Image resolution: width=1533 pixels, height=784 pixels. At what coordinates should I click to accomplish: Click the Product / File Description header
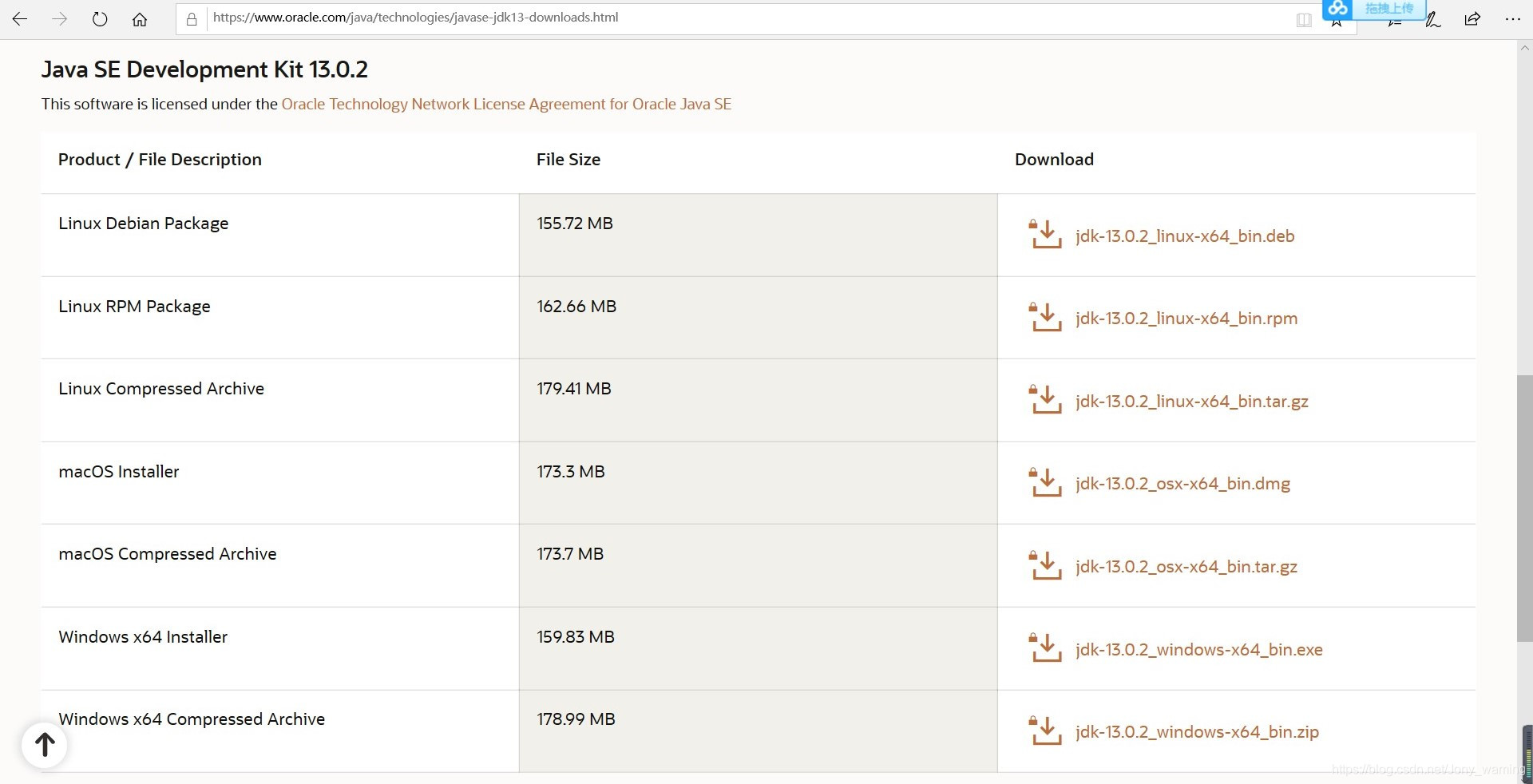[x=160, y=160]
